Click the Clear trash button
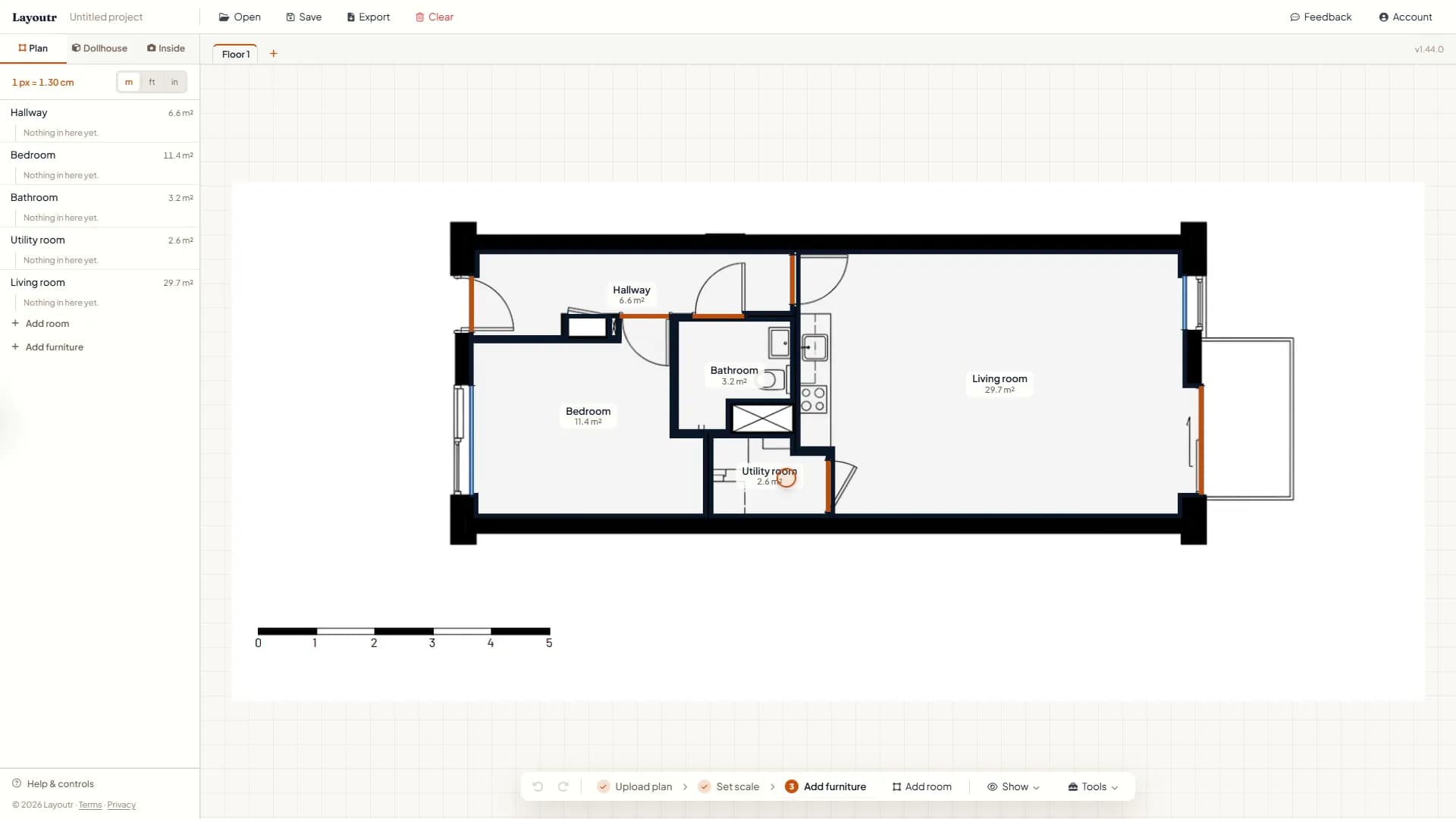Viewport: 1456px width, 819px height. [x=434, y=17]
